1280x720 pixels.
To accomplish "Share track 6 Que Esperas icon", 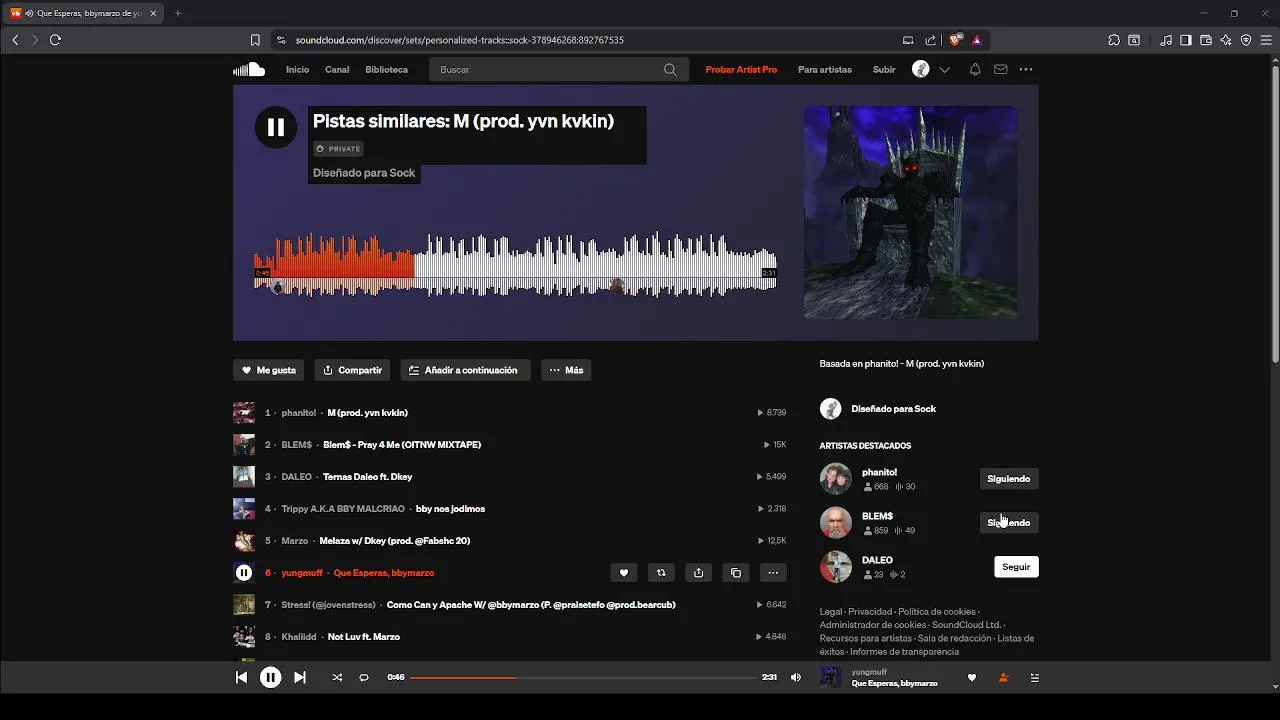I will point(698,573).
